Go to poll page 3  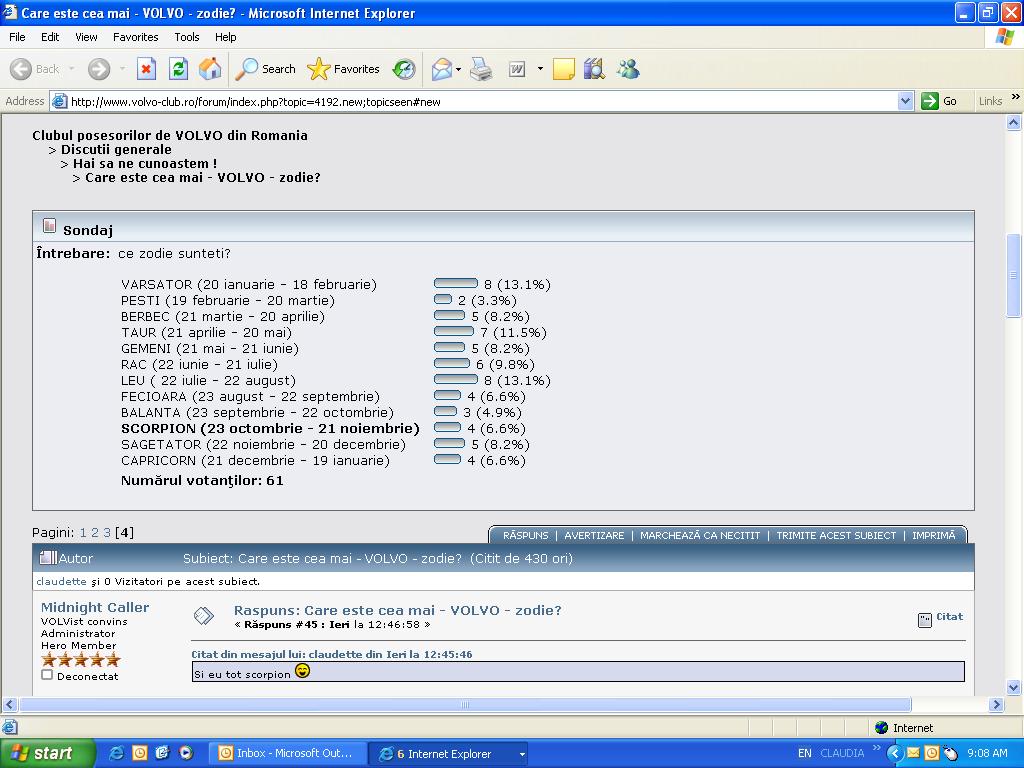point(107,532)
